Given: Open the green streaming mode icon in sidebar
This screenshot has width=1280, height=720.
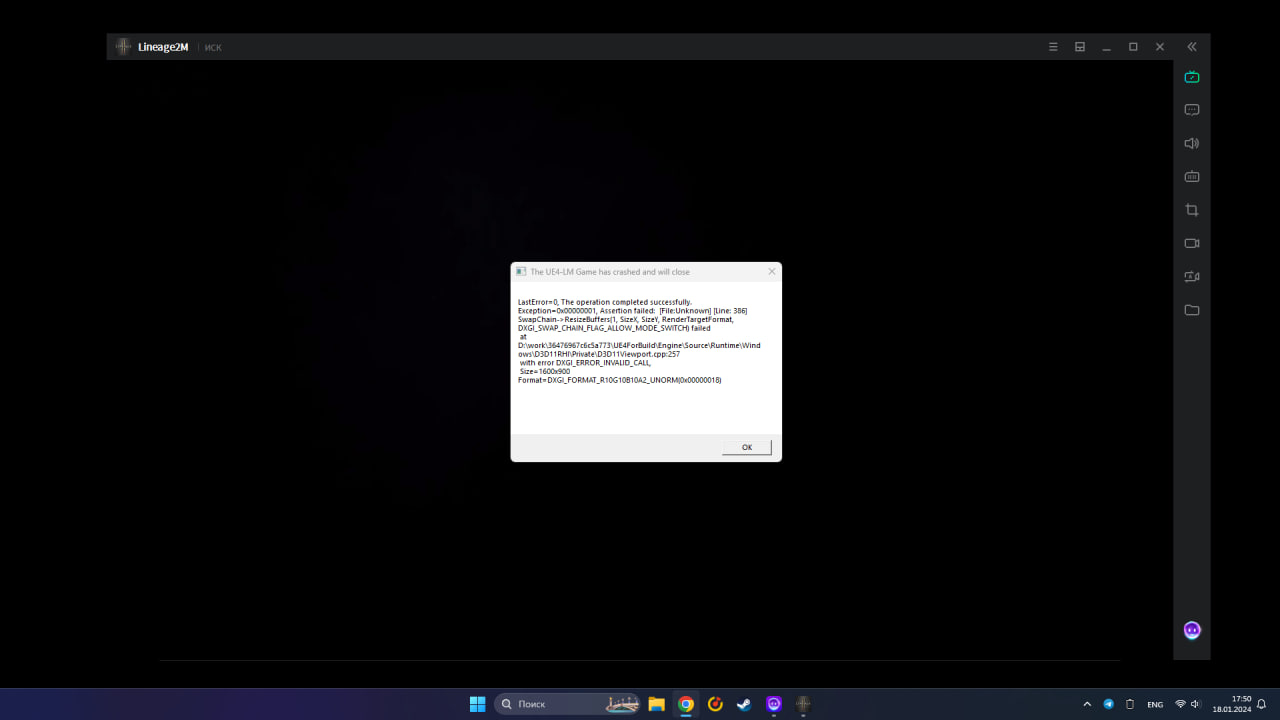Looking at the screenshot, I should click(1192, 77).
